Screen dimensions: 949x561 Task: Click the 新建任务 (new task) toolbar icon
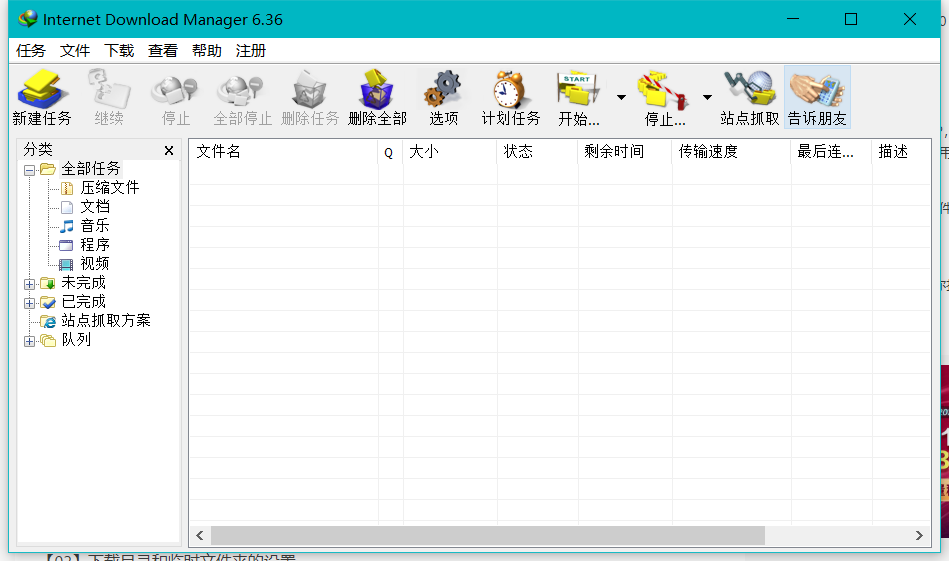(42, 97)
